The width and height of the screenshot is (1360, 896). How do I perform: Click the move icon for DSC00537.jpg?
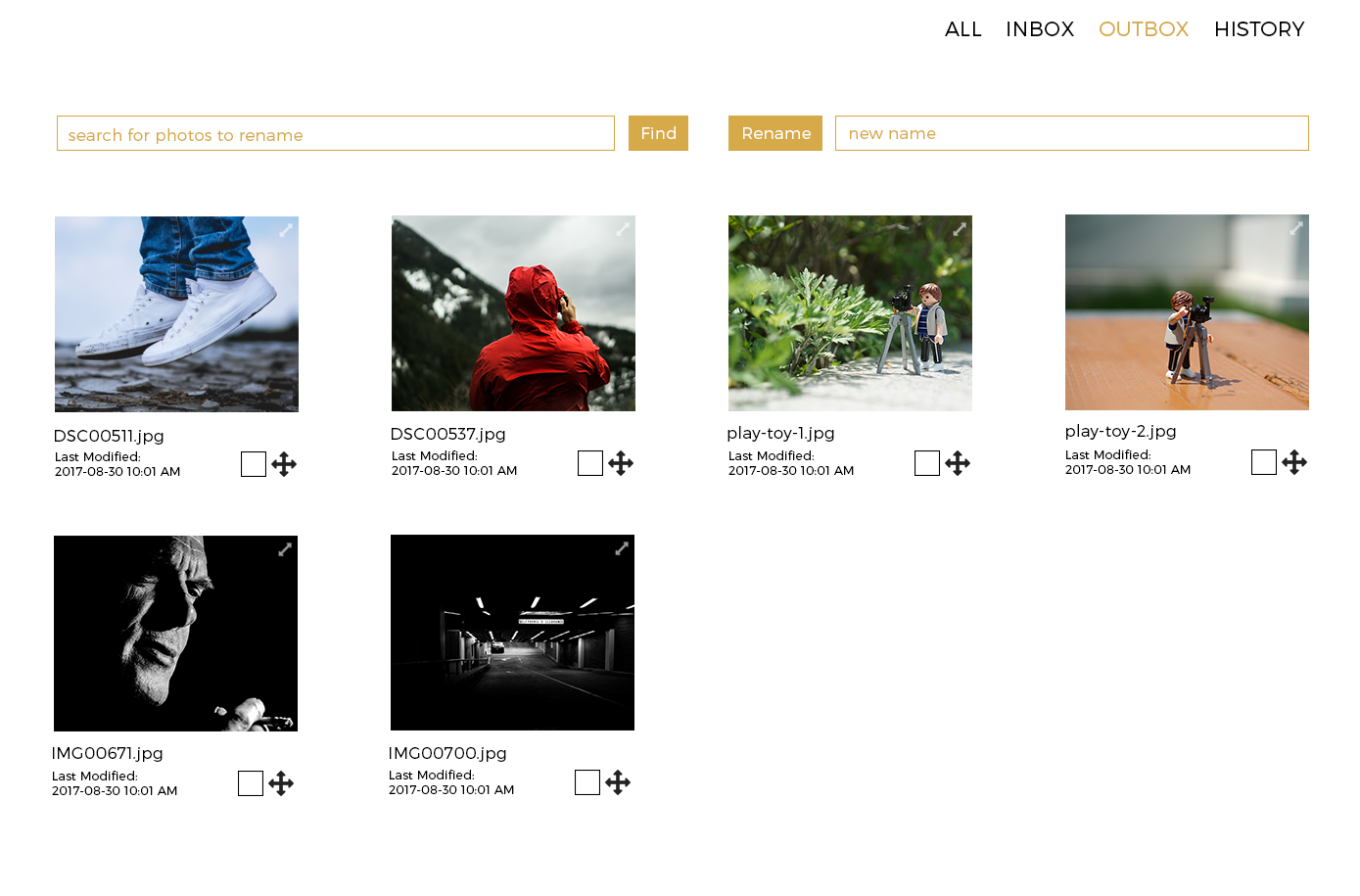pyautogui.click(x=621, y=463)
